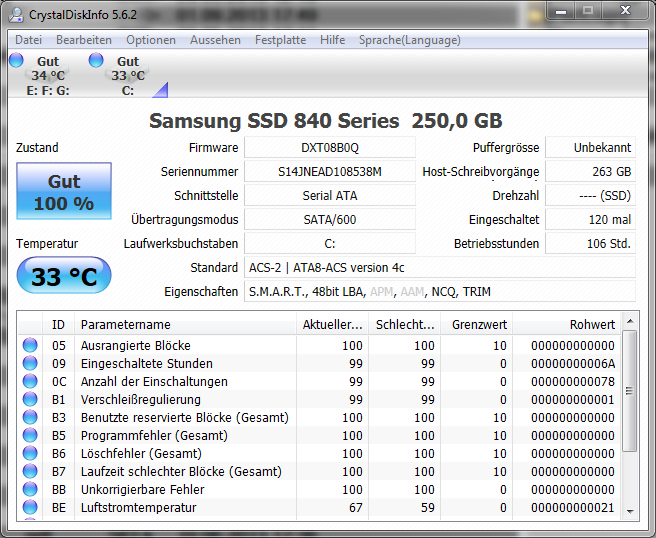Maximize the CrystalDiskInfo window

[x=588, y=11]
